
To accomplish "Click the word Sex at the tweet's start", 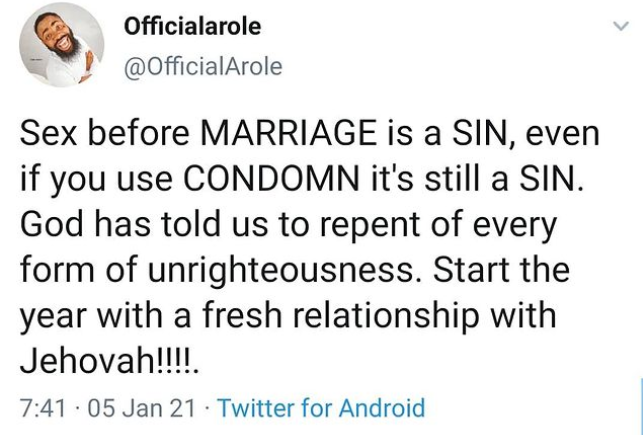I will click(x=48, y=134).
